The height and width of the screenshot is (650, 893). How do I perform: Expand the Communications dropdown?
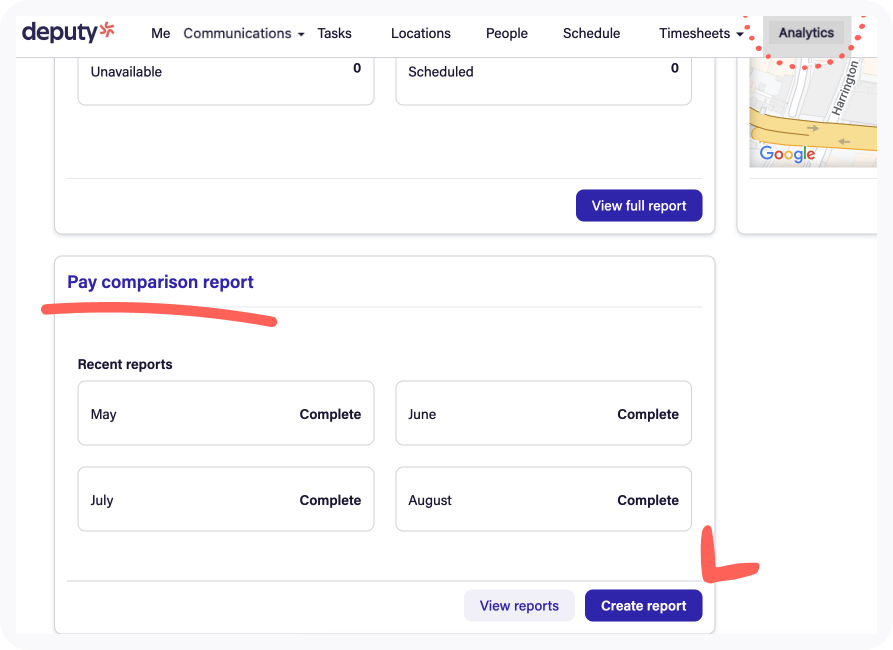click(243, 33)
